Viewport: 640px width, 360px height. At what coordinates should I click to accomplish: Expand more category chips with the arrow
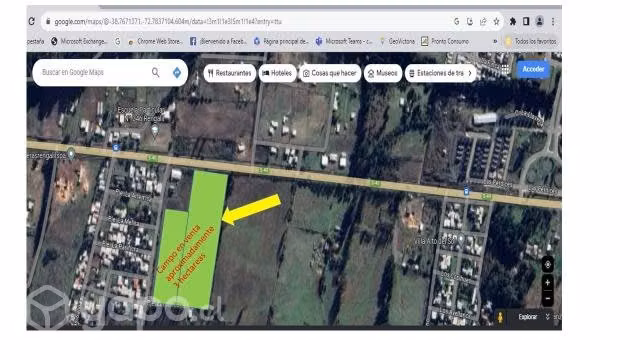pos(470,73)
